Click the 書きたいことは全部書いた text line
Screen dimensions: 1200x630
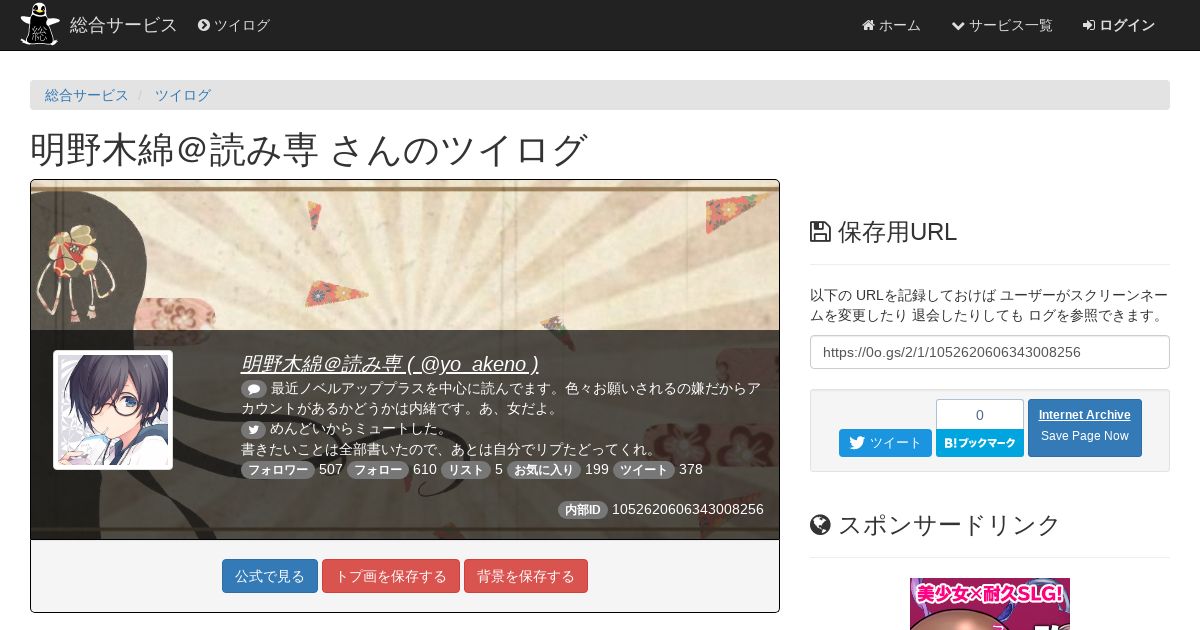[x=449, y=449]
